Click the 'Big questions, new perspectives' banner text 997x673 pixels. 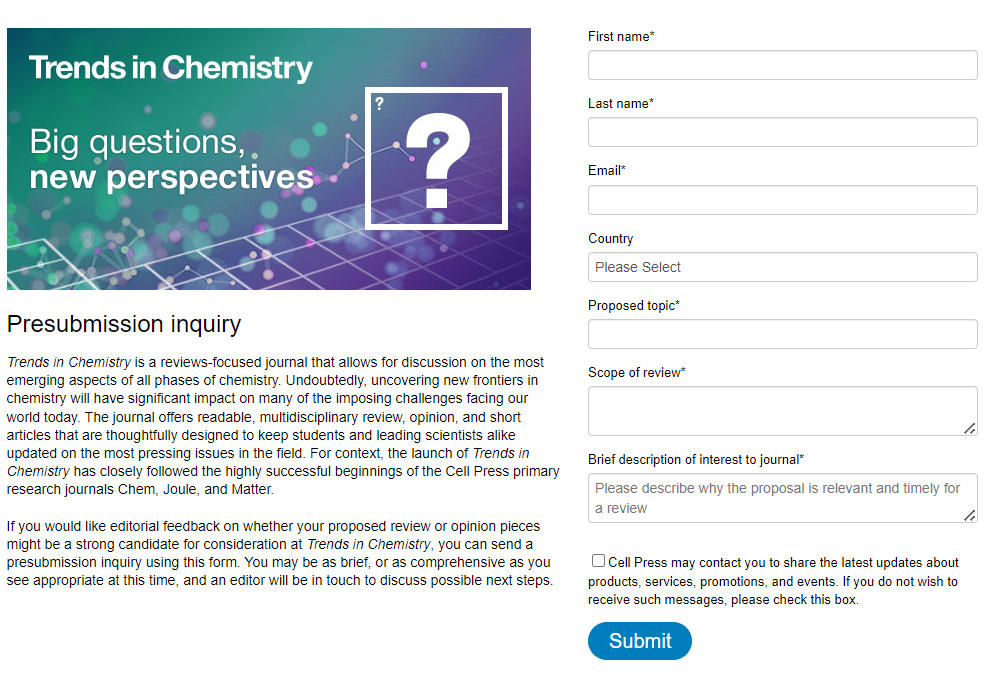(x=172, y=159)
